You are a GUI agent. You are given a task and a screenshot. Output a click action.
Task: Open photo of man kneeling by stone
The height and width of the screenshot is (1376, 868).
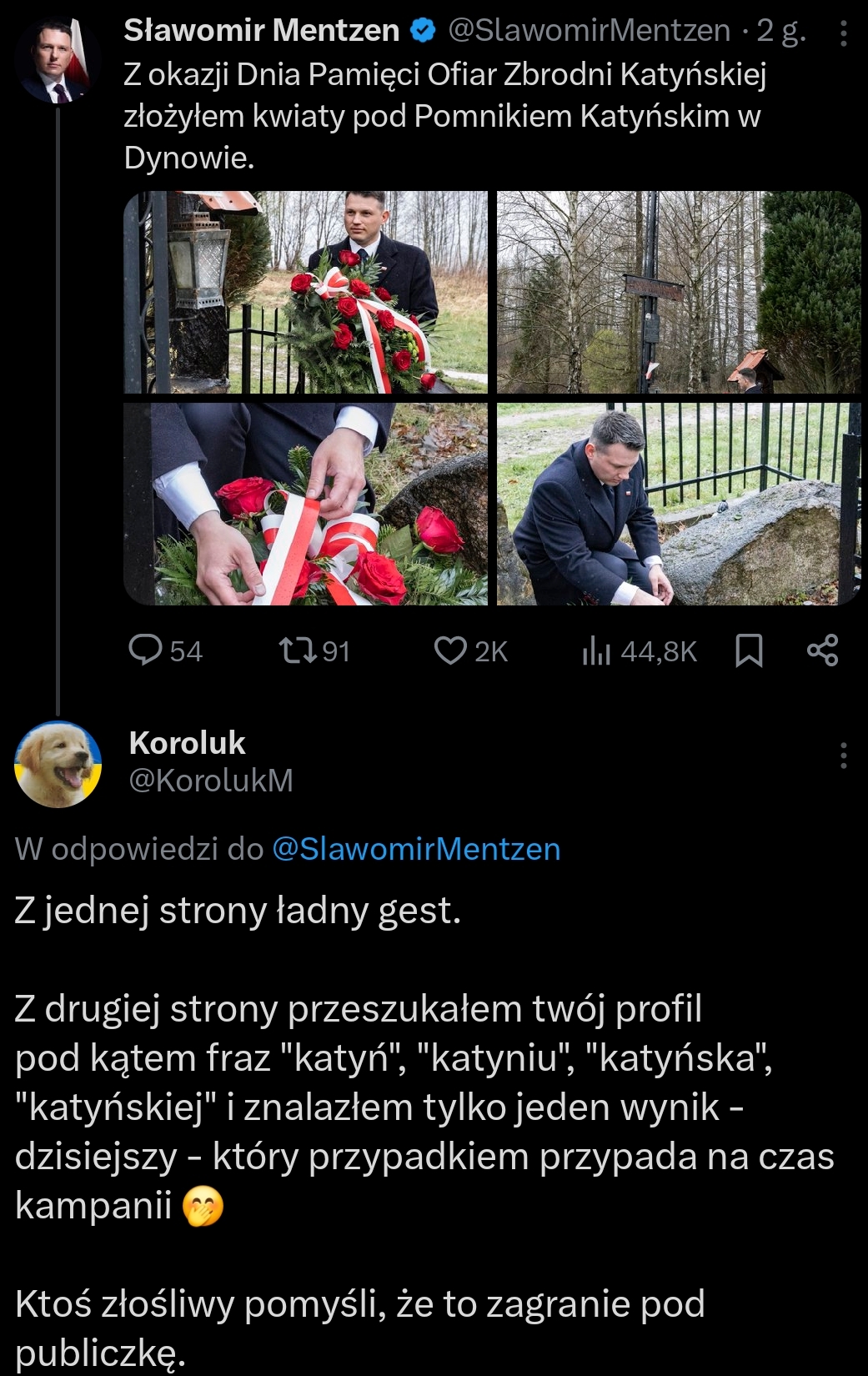pyautogui.click(x=678, y=504)
